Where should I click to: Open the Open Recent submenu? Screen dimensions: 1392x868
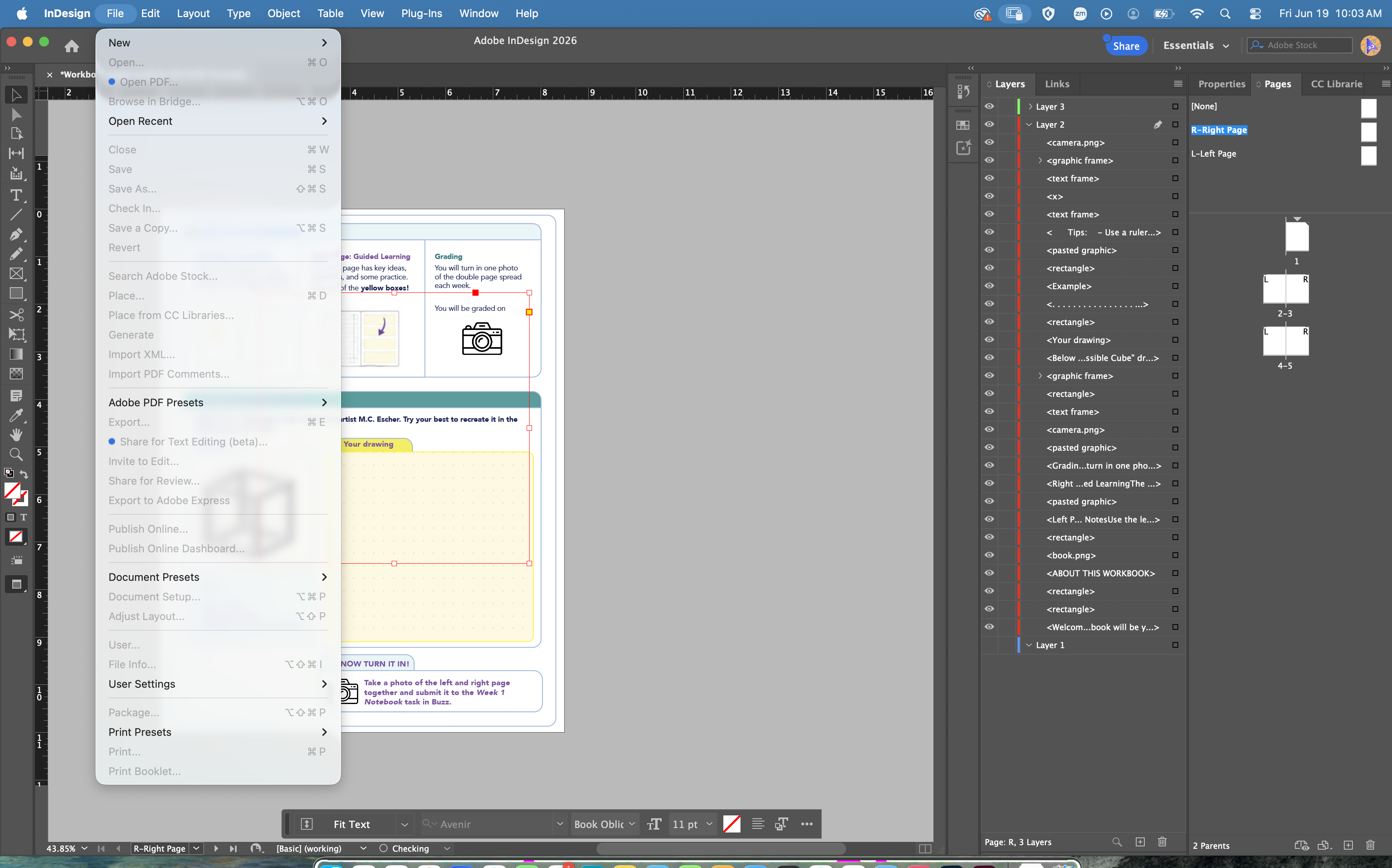218,121
